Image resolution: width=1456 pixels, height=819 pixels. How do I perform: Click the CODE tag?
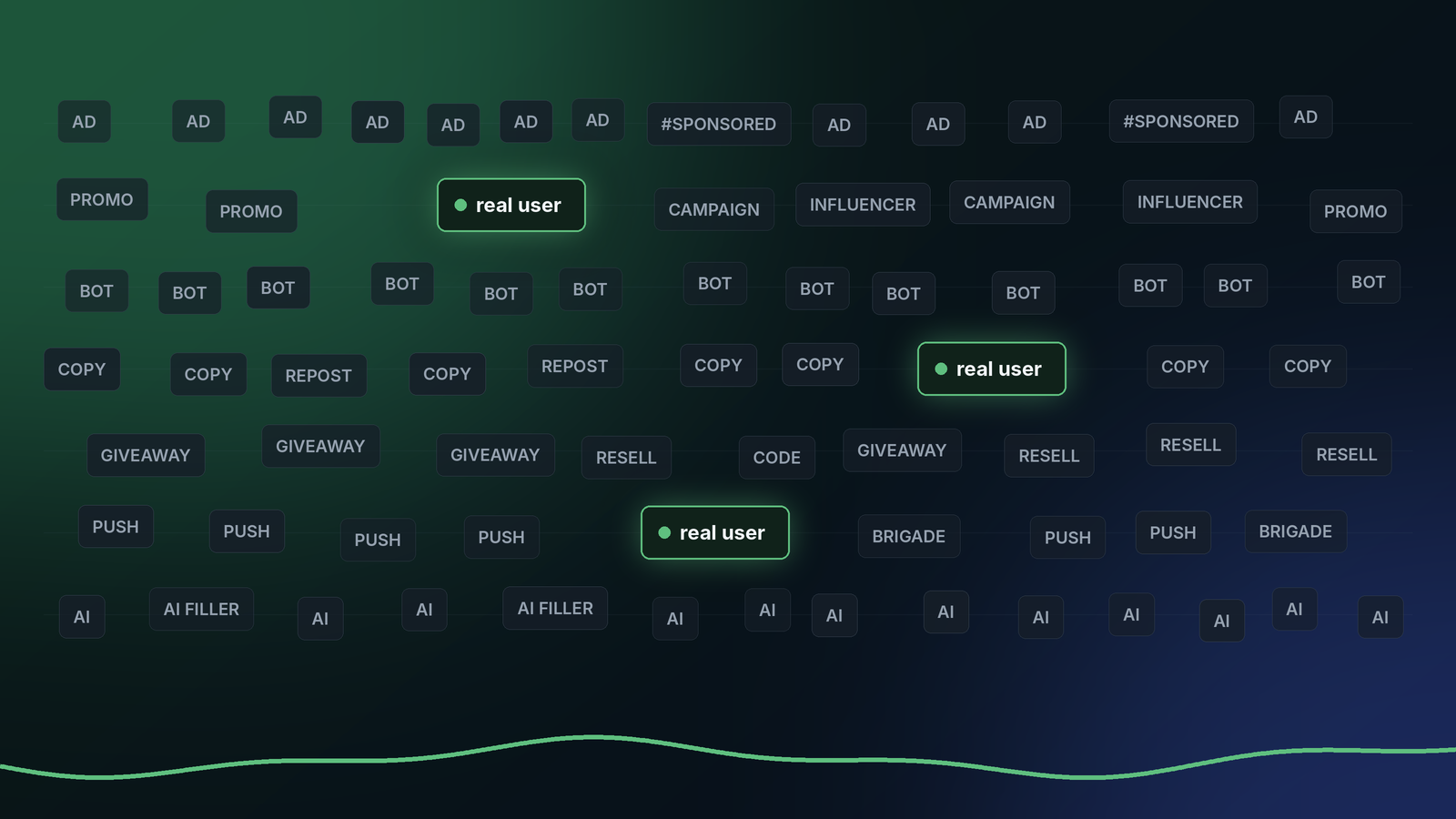tap(777, 458)
